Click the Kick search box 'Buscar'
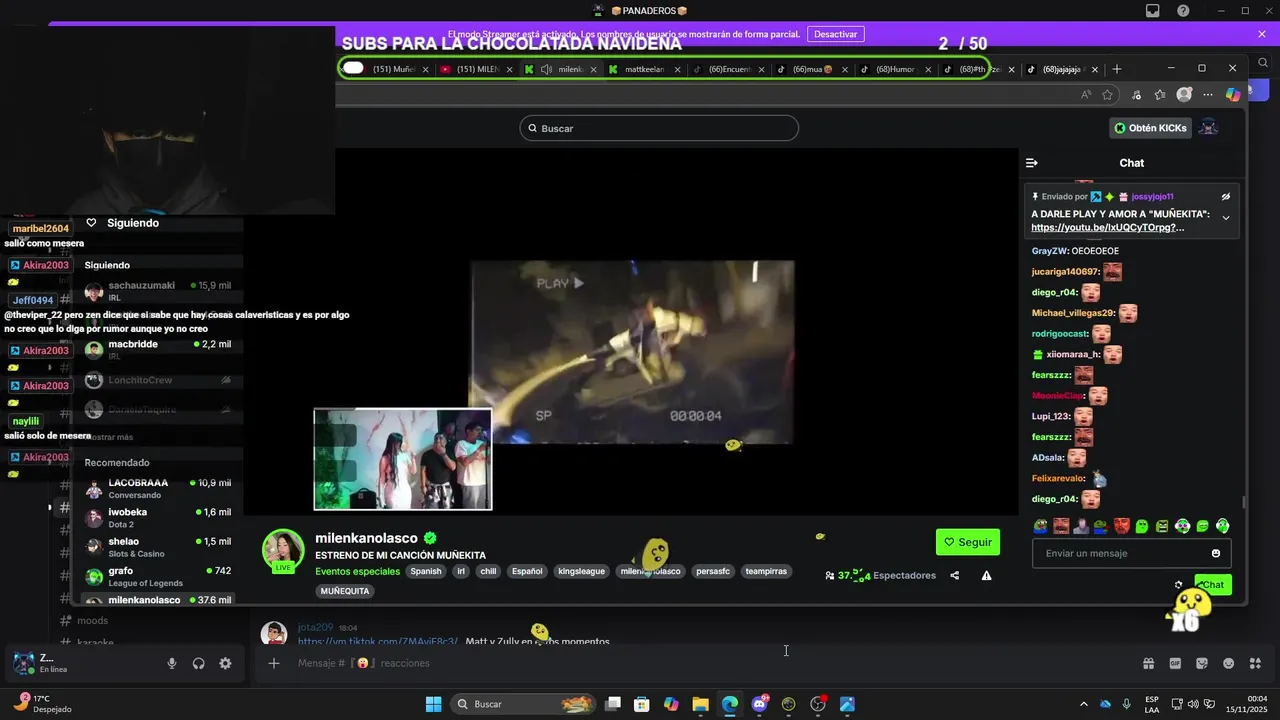Viewport: 1280px width, 720px height. (659, 128)
